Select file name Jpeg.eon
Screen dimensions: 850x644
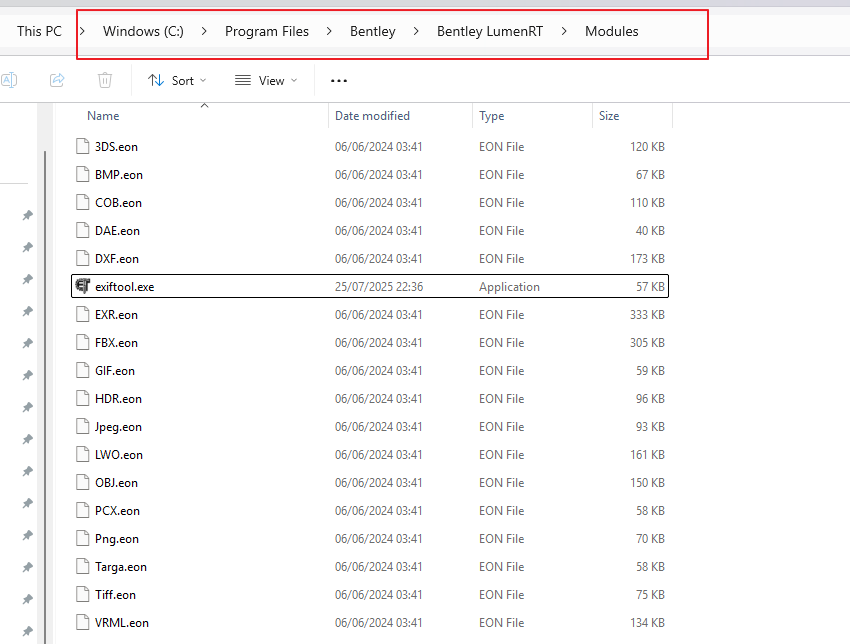118,427
